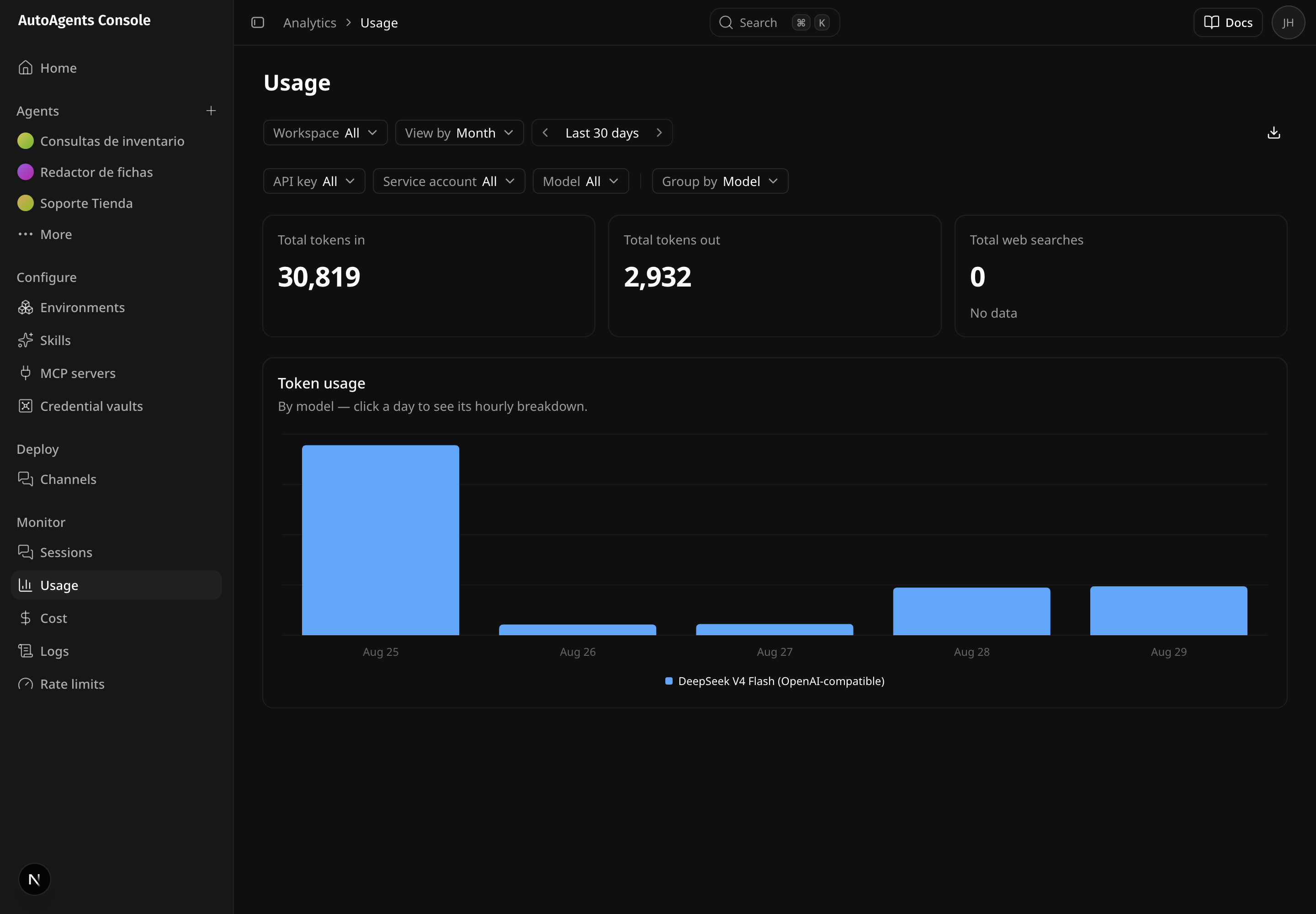Click the Logs scroll icon
The image size is (1316, 914).
click(25, 651)
